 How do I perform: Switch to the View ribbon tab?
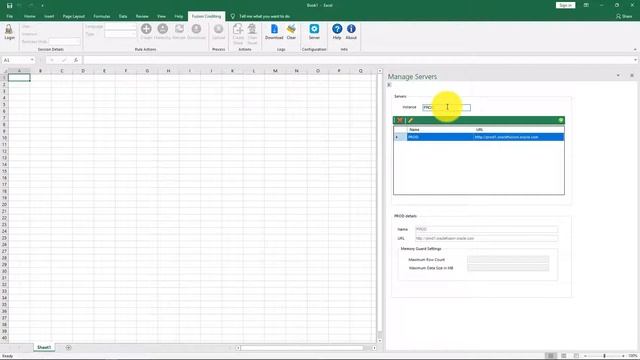coord(161,16)
